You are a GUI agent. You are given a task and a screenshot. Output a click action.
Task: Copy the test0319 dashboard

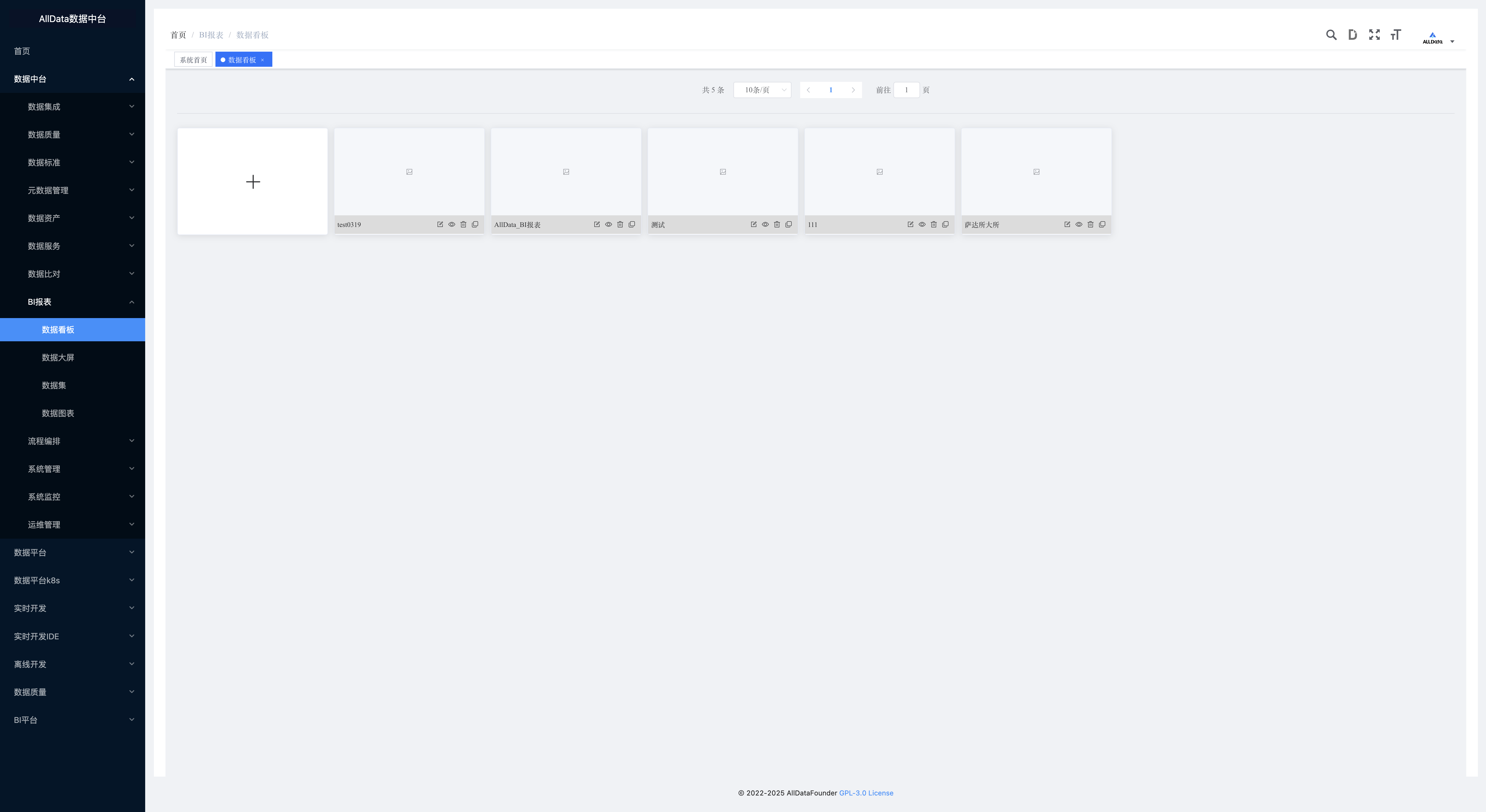pyautogui.click(x=475, y=224)
